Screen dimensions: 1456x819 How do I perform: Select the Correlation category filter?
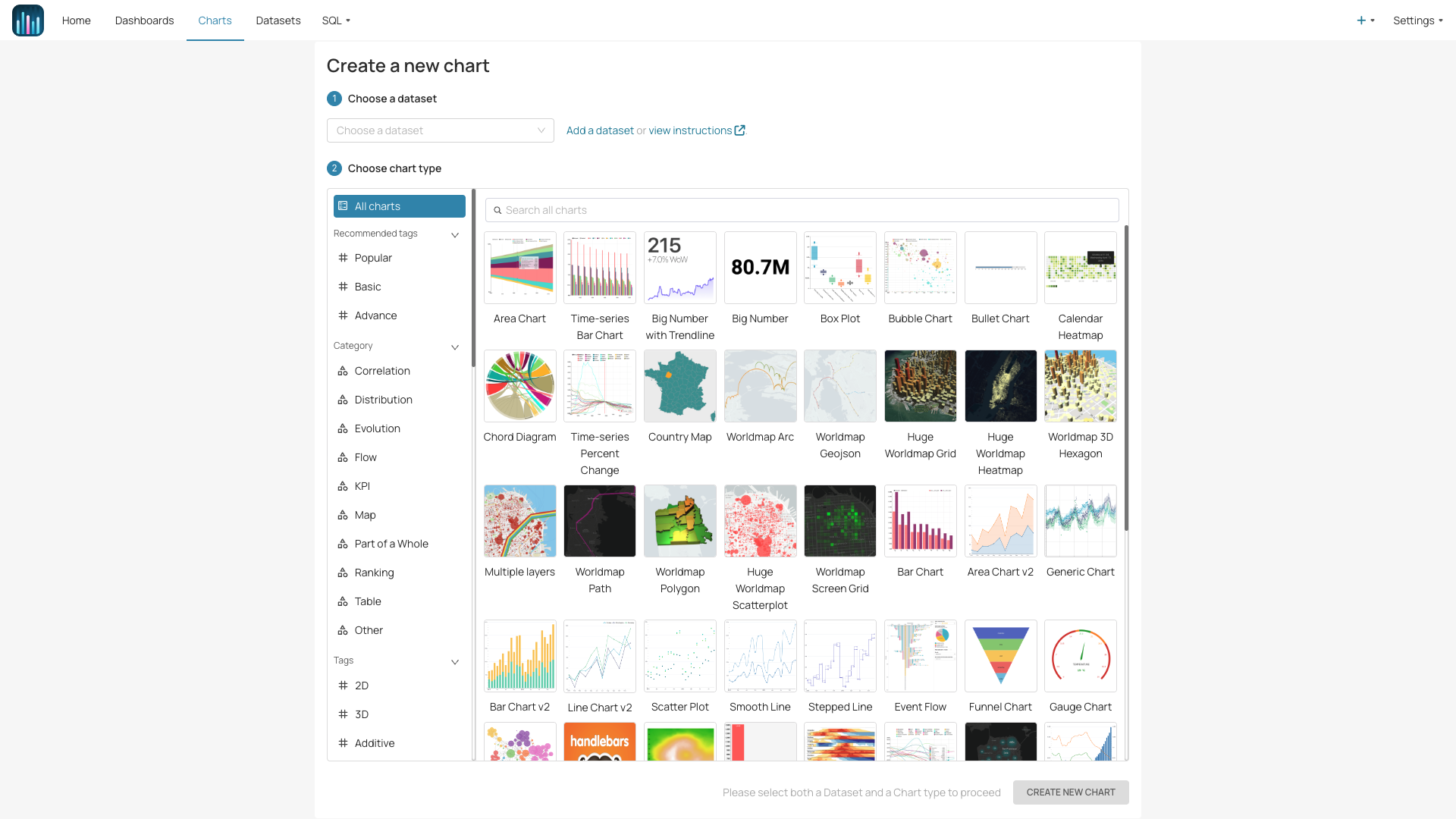383,371
